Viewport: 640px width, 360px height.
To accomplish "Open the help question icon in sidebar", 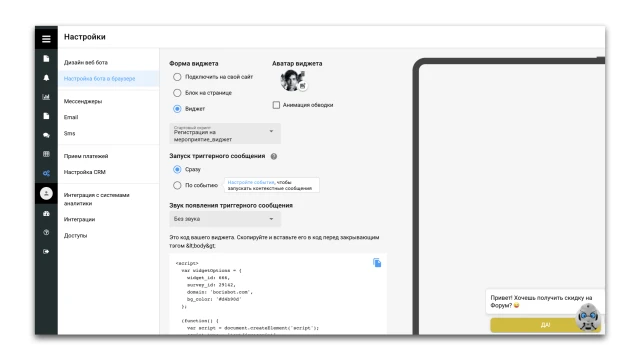I will [x=46, y=232].
